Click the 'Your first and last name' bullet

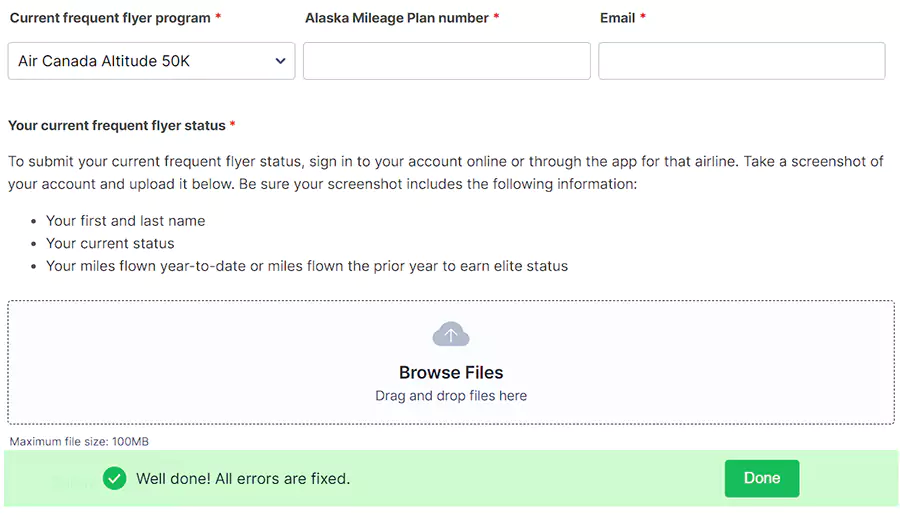pyautogui.click(x=125, y=221)
